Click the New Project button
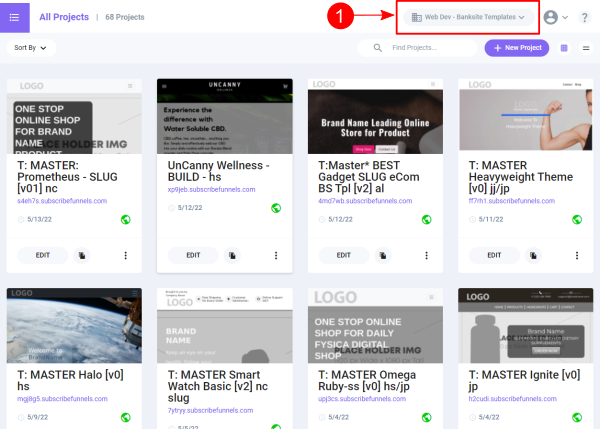600x429 pixels. (515, 47)
